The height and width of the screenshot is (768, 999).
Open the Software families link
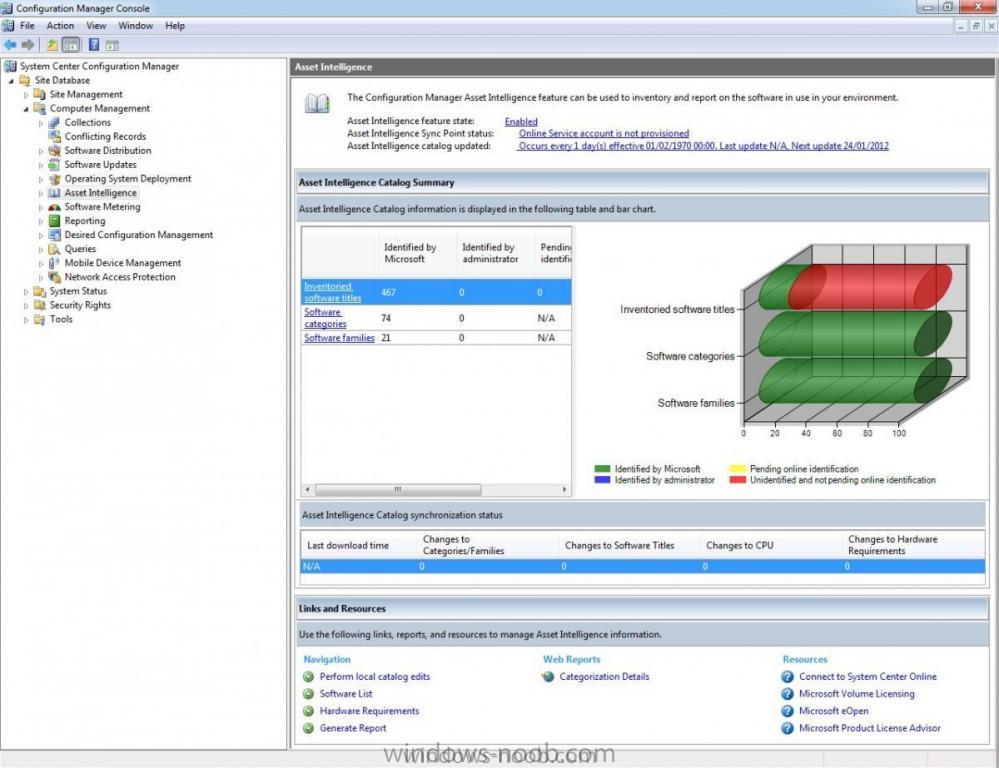(x=339, y=338)
